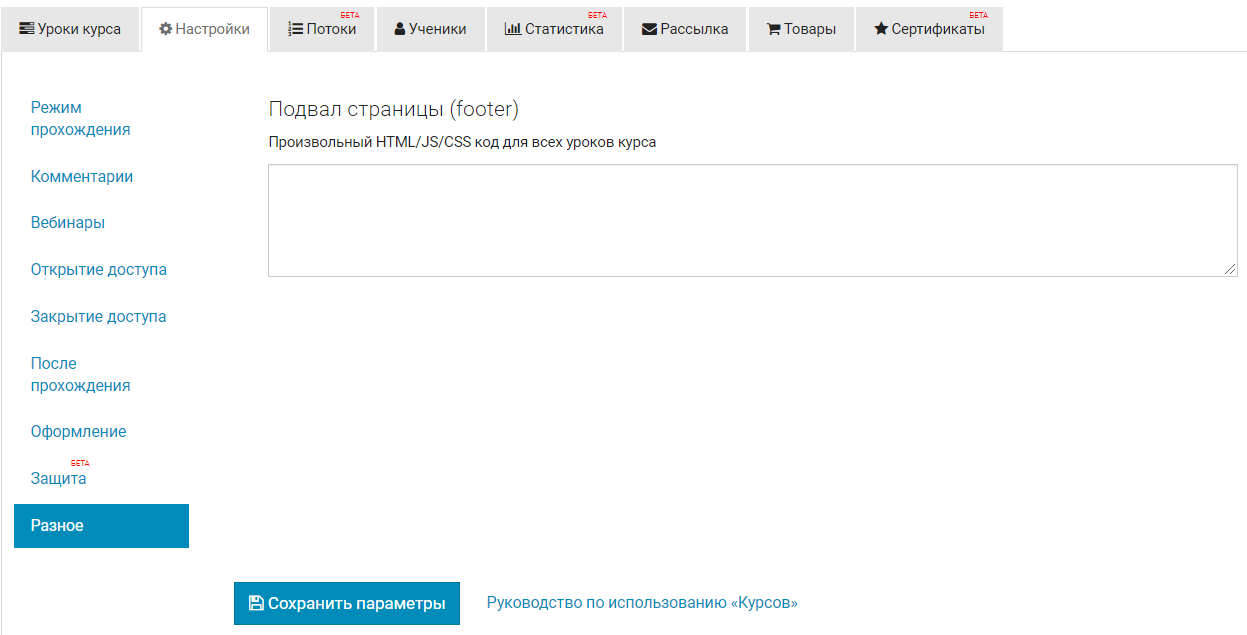Click inside the footer HTML code textarea
Image resolution: width=1247 pixels, height=635 pixels.
752,220
